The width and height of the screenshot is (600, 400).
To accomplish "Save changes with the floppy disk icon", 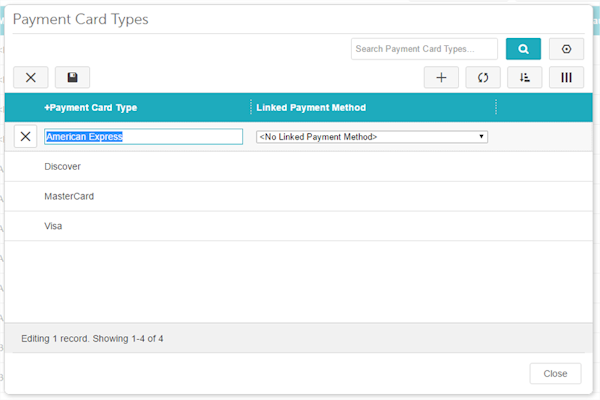I will point(72,77).
